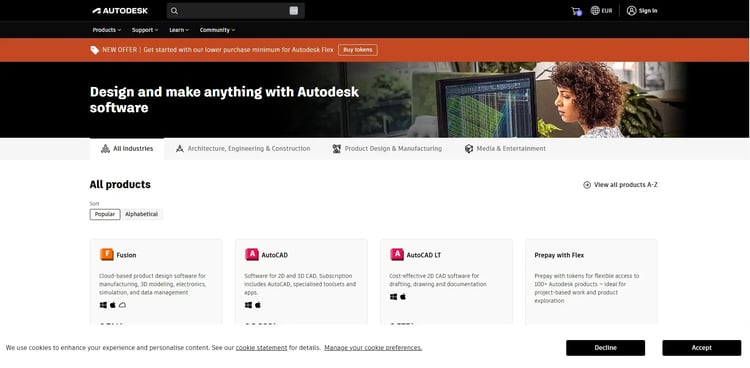Click the cloud icon on Fusion card
Viewport: 750px width, 368px height.
point(122,305)
